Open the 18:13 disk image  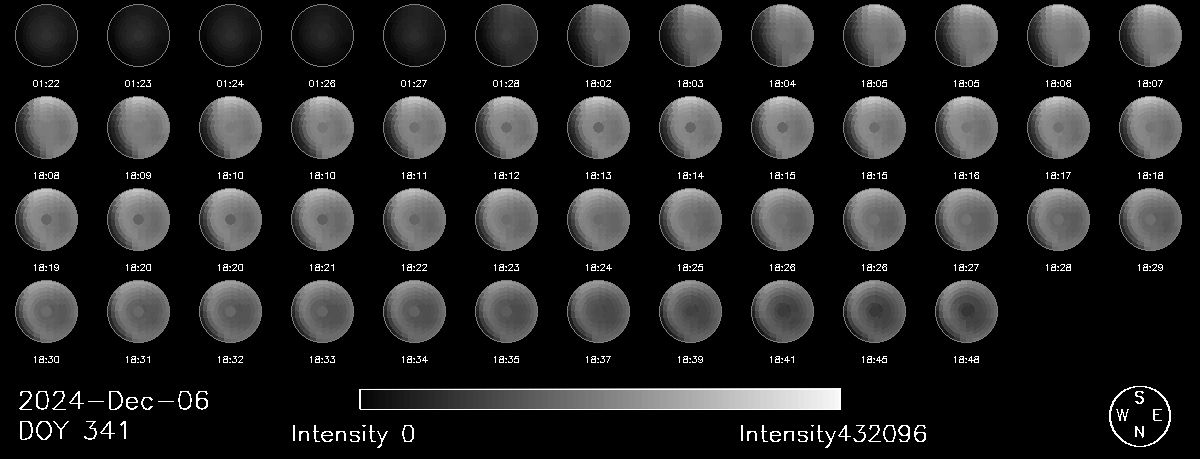[598, 127]
